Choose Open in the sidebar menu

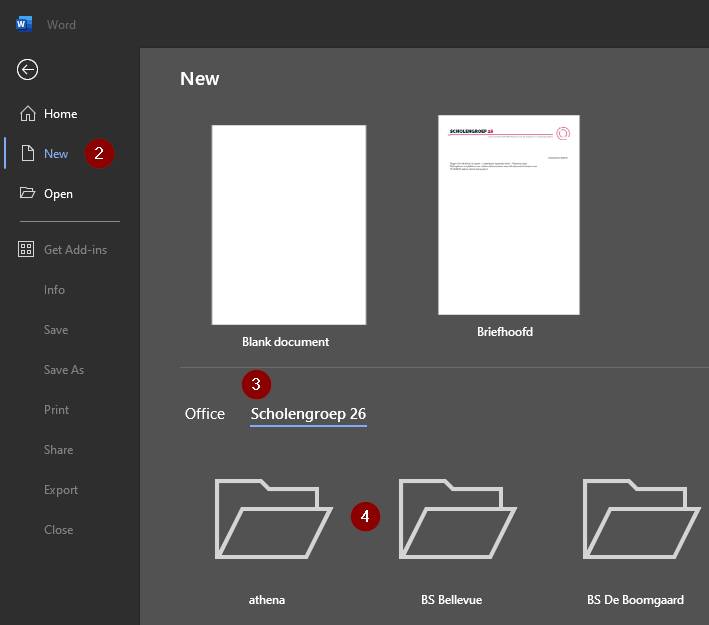pos(58,194)
